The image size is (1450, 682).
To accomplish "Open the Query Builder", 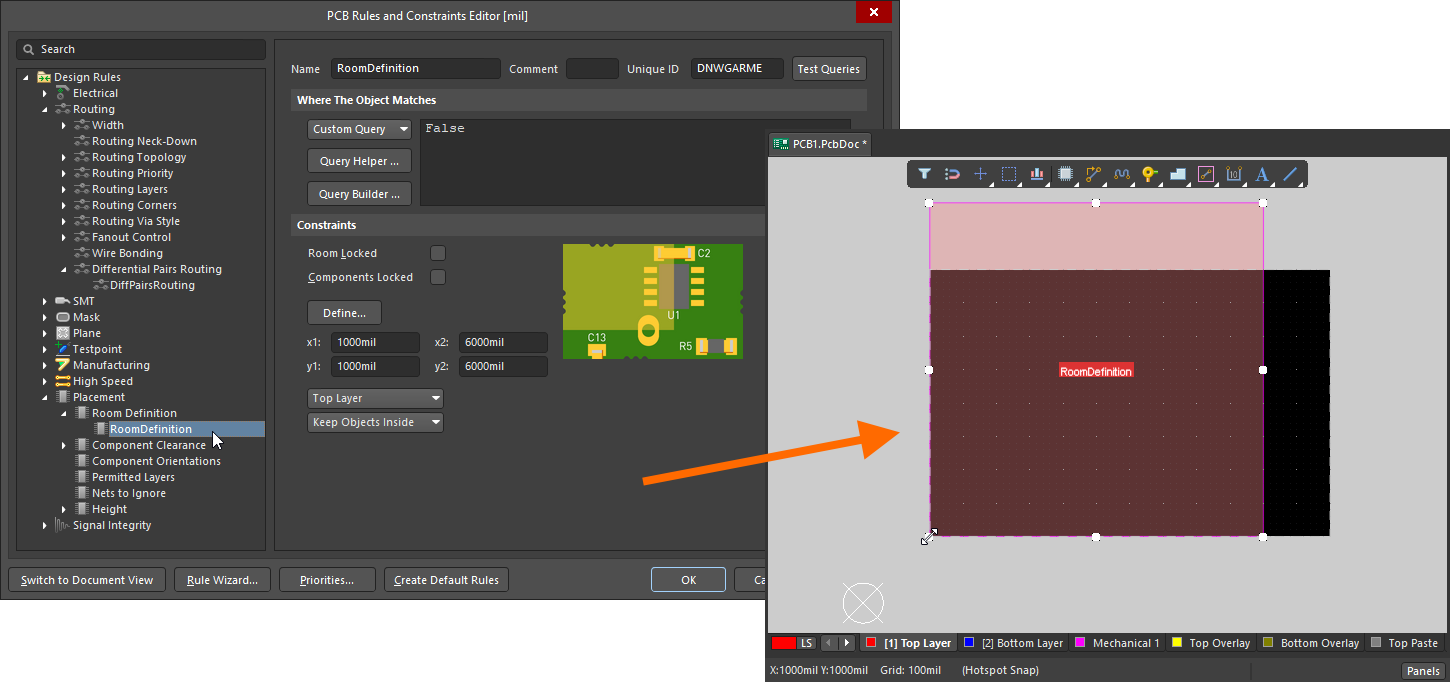I will click(359, 194).
